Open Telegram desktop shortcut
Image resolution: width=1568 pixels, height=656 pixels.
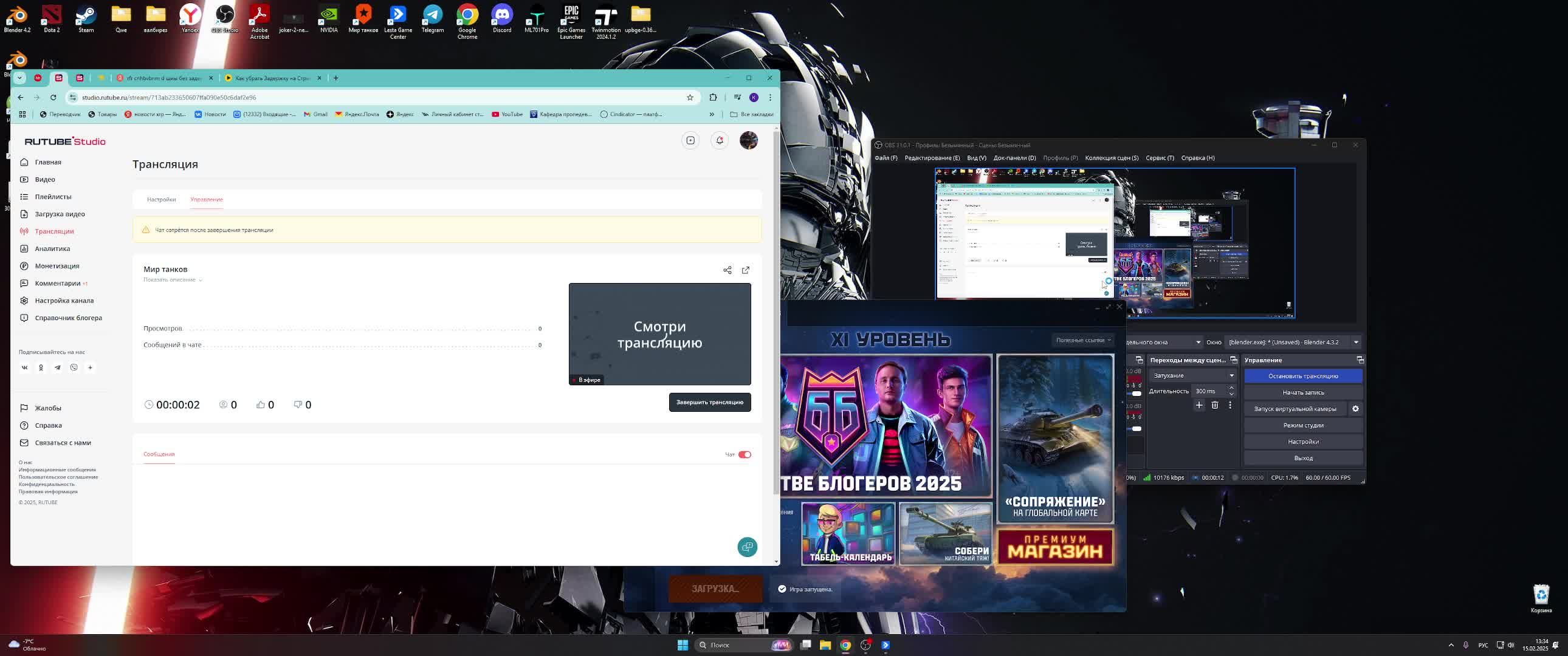pos(433,19)
